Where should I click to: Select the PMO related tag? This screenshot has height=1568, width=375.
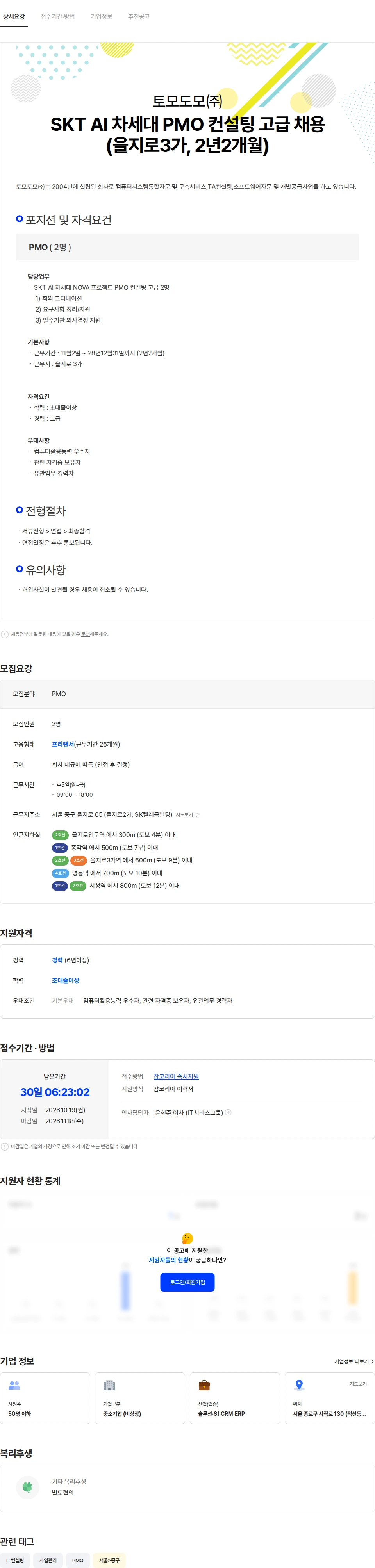point(78,1561)
